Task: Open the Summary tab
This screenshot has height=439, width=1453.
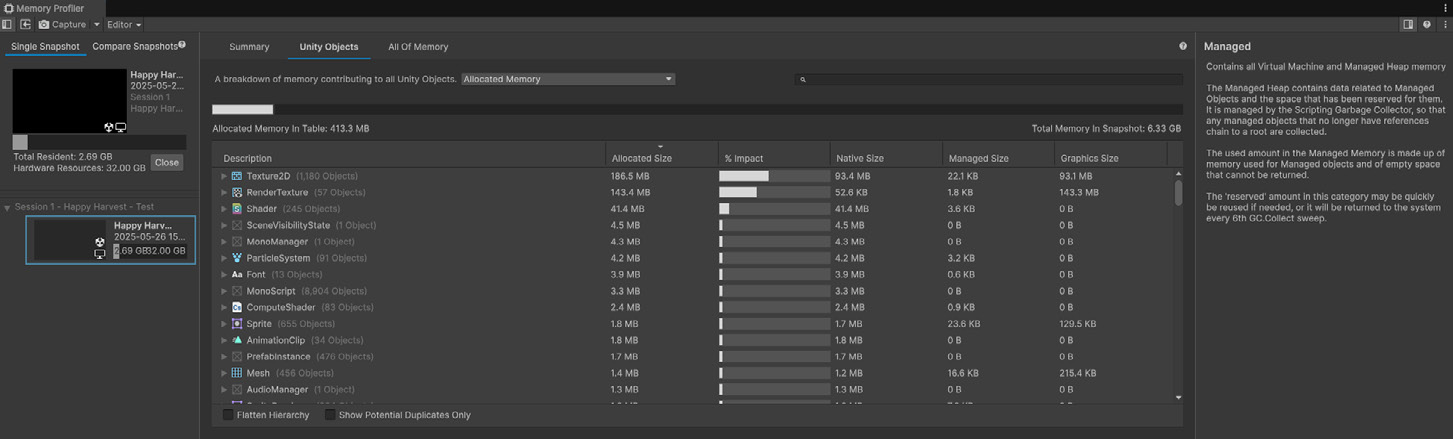Action: coord(249,47)
